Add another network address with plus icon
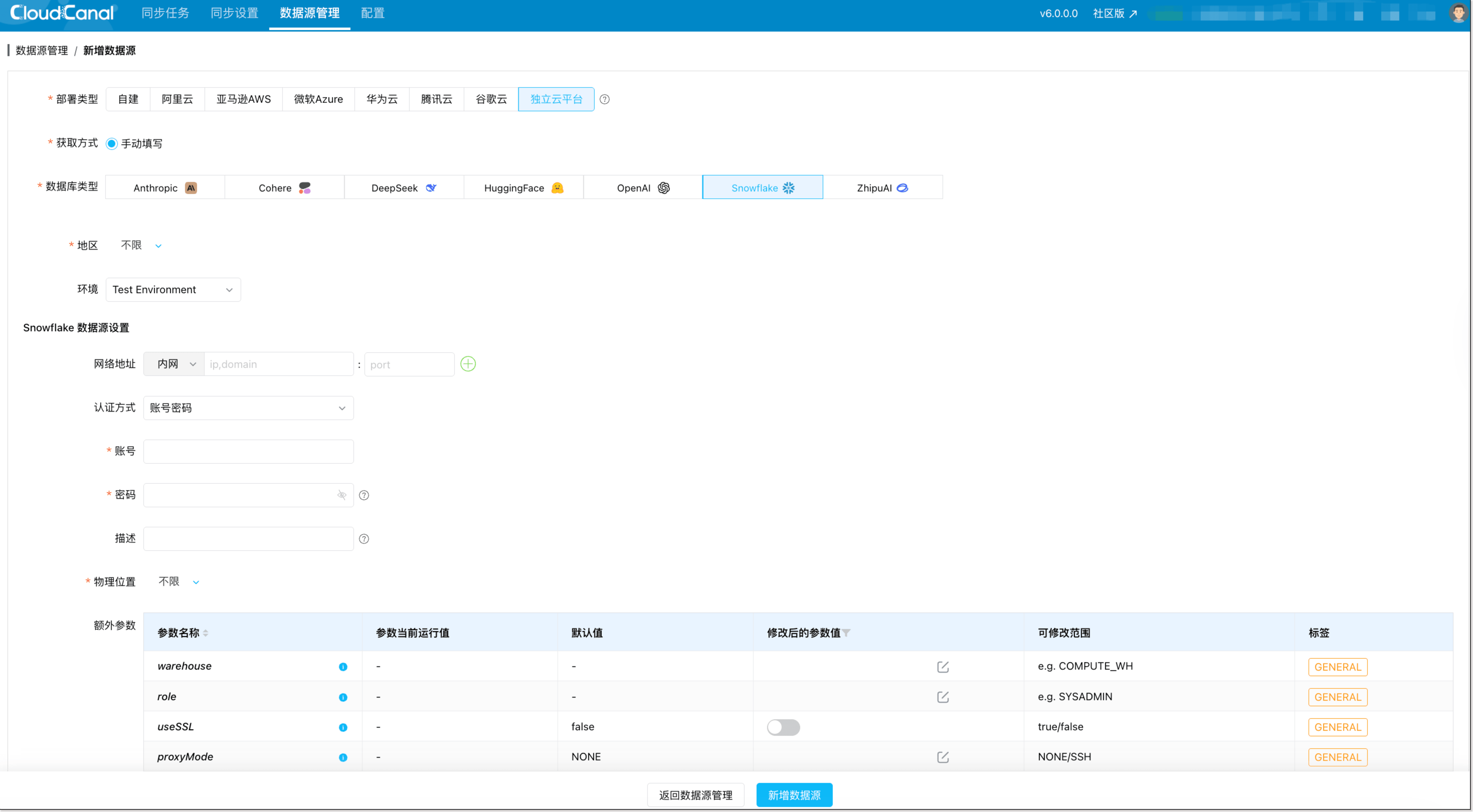This screenshot has width=1473, height=812. (468, 364)
